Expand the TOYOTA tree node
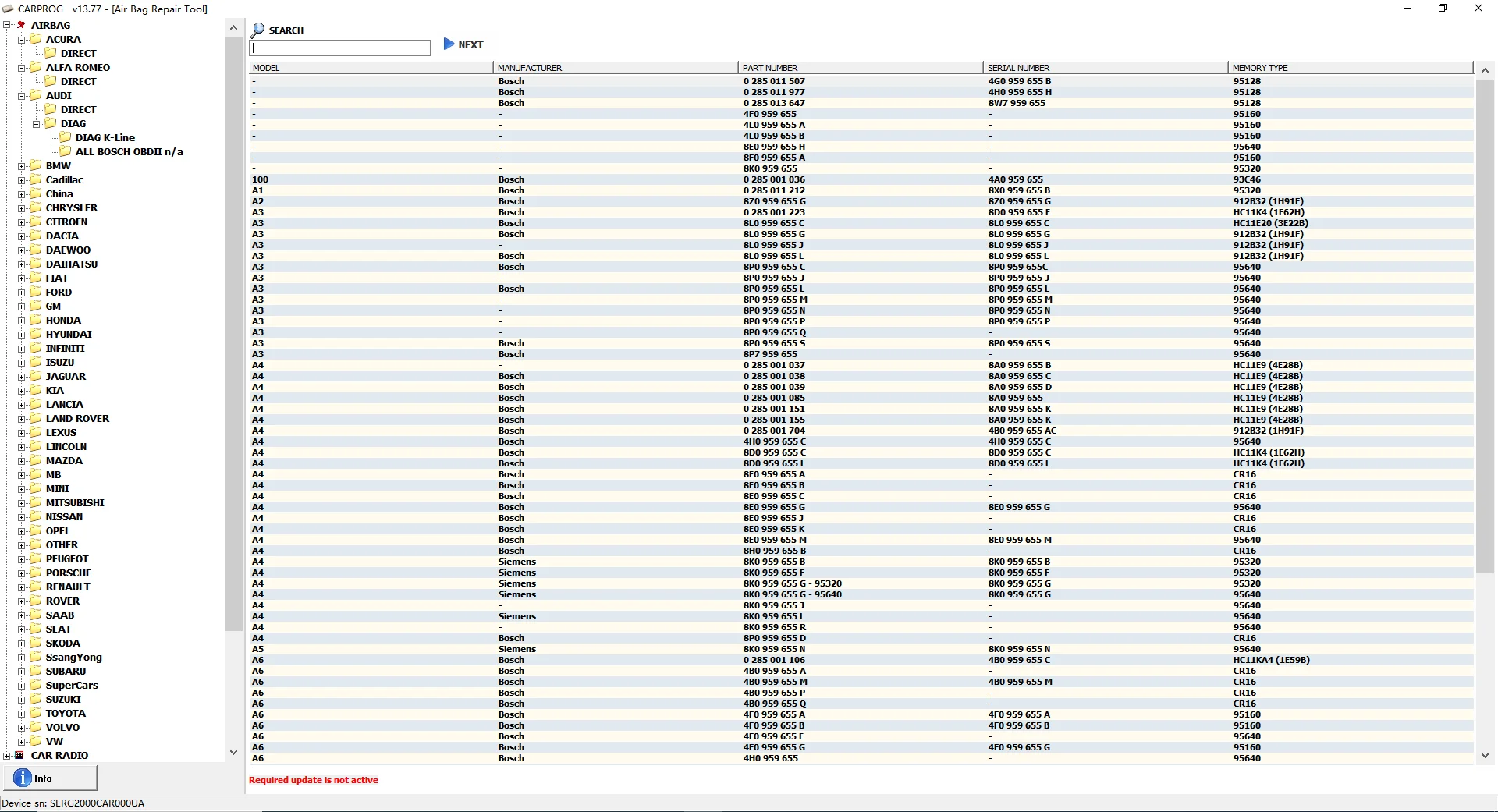 pos(22,714)
